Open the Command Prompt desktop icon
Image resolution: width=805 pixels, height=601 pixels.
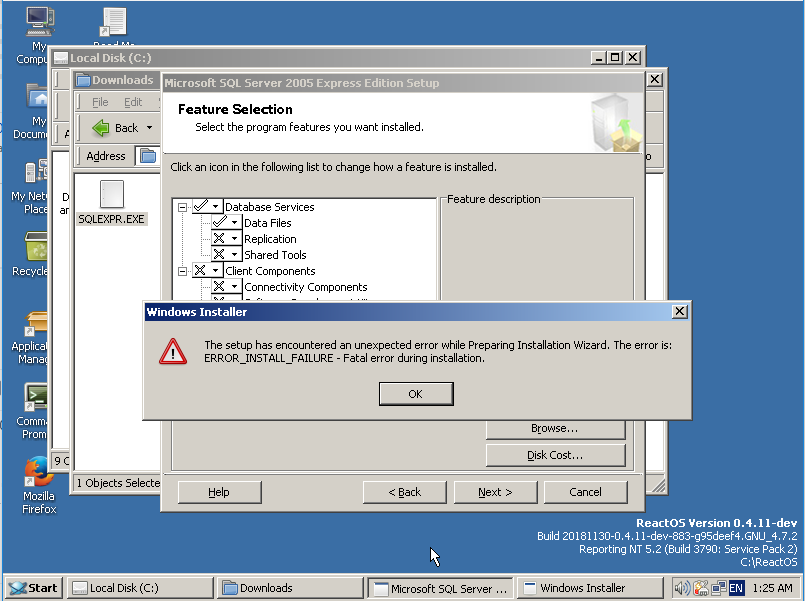35,398
